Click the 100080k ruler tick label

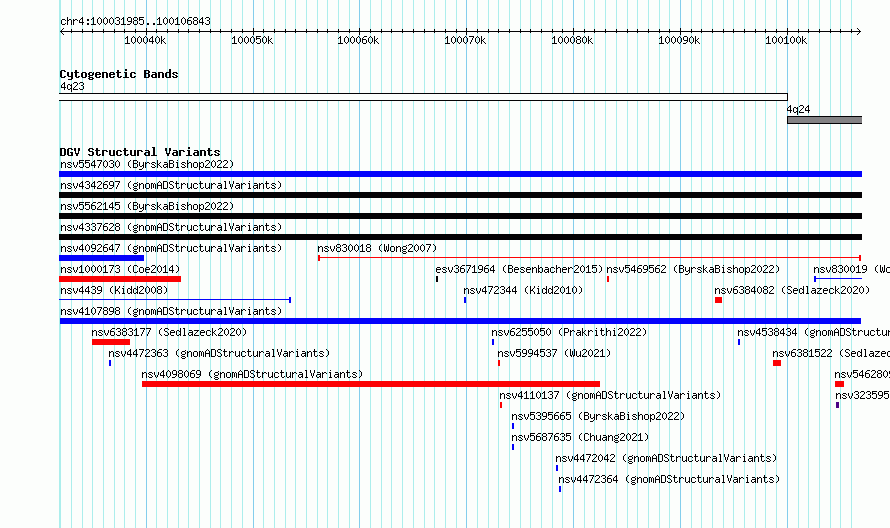[572, 40]
